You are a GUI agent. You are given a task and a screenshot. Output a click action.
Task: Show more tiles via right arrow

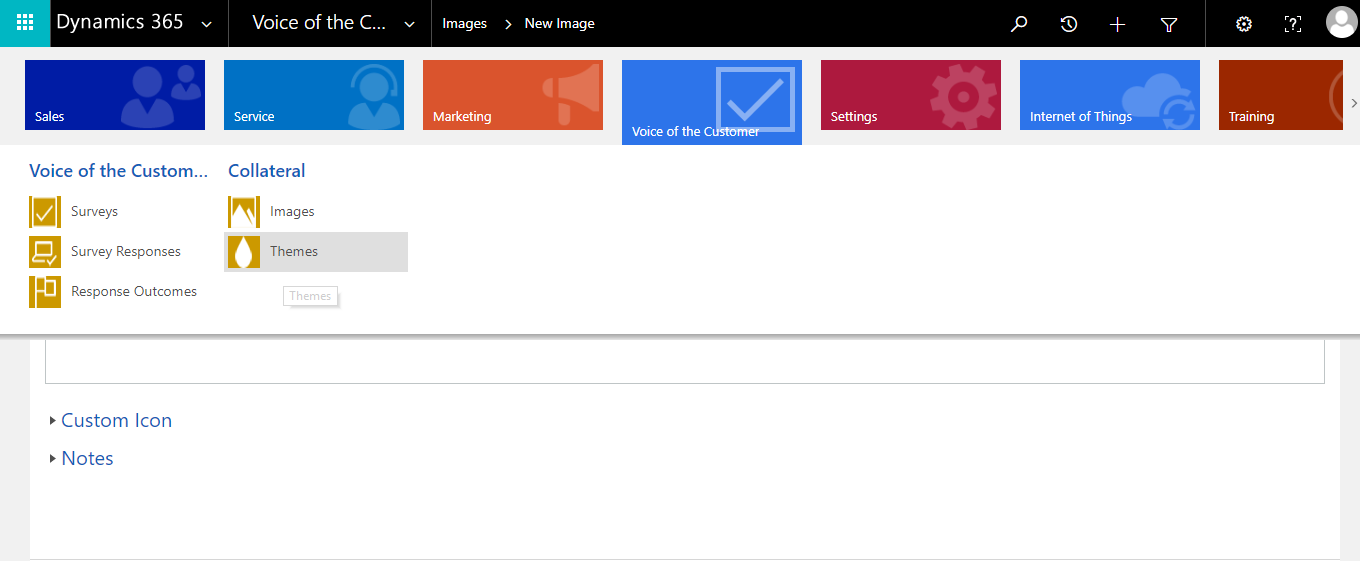tap(1354, 103)
